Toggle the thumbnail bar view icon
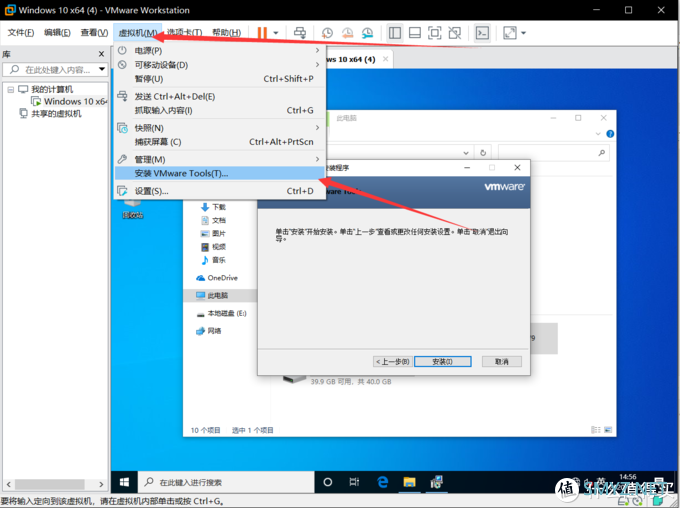The image size is (680, 508). (x=415, y=33)
